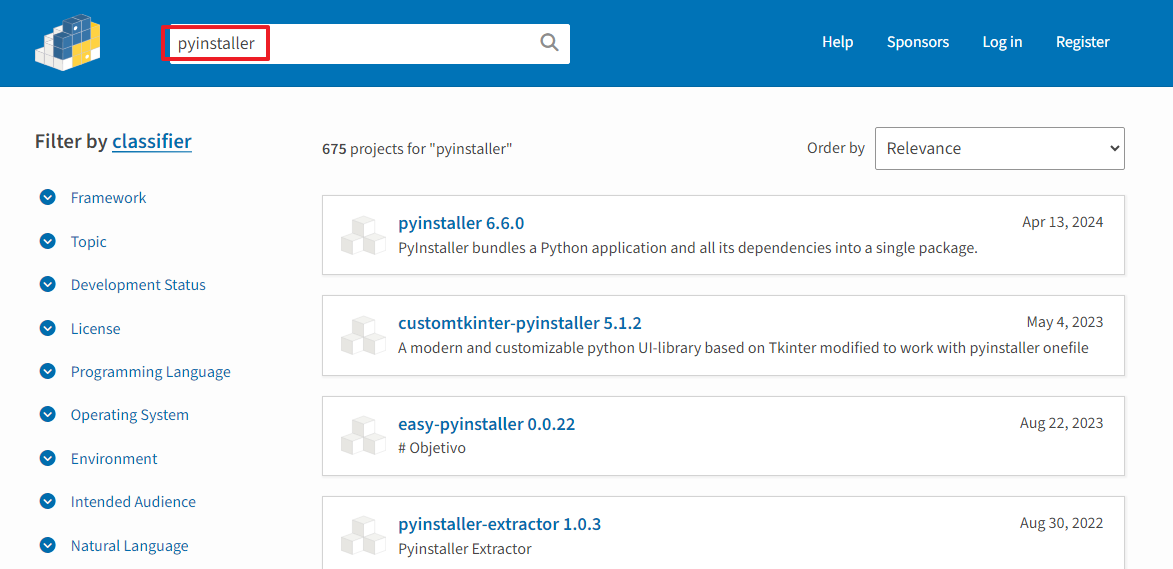Go to the Log in page
Viewport: 1173px width, 569px height.
(1002, 42)
